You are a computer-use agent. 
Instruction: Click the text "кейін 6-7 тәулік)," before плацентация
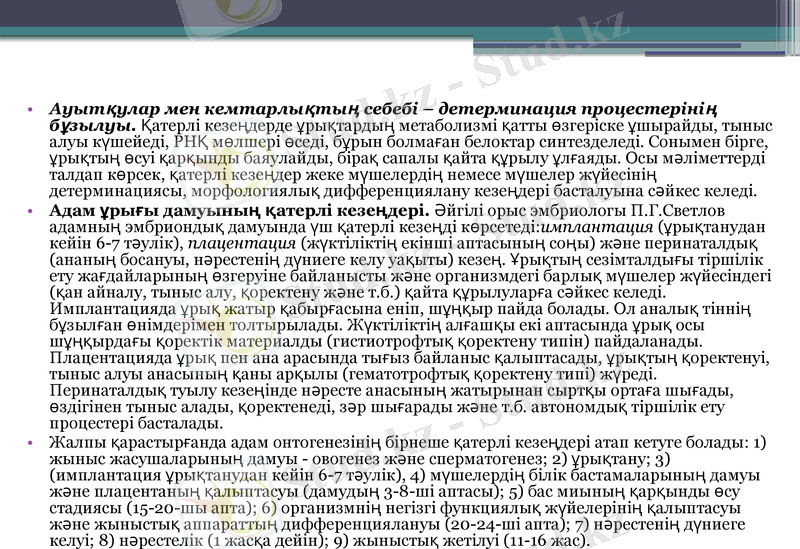[116, 243]
